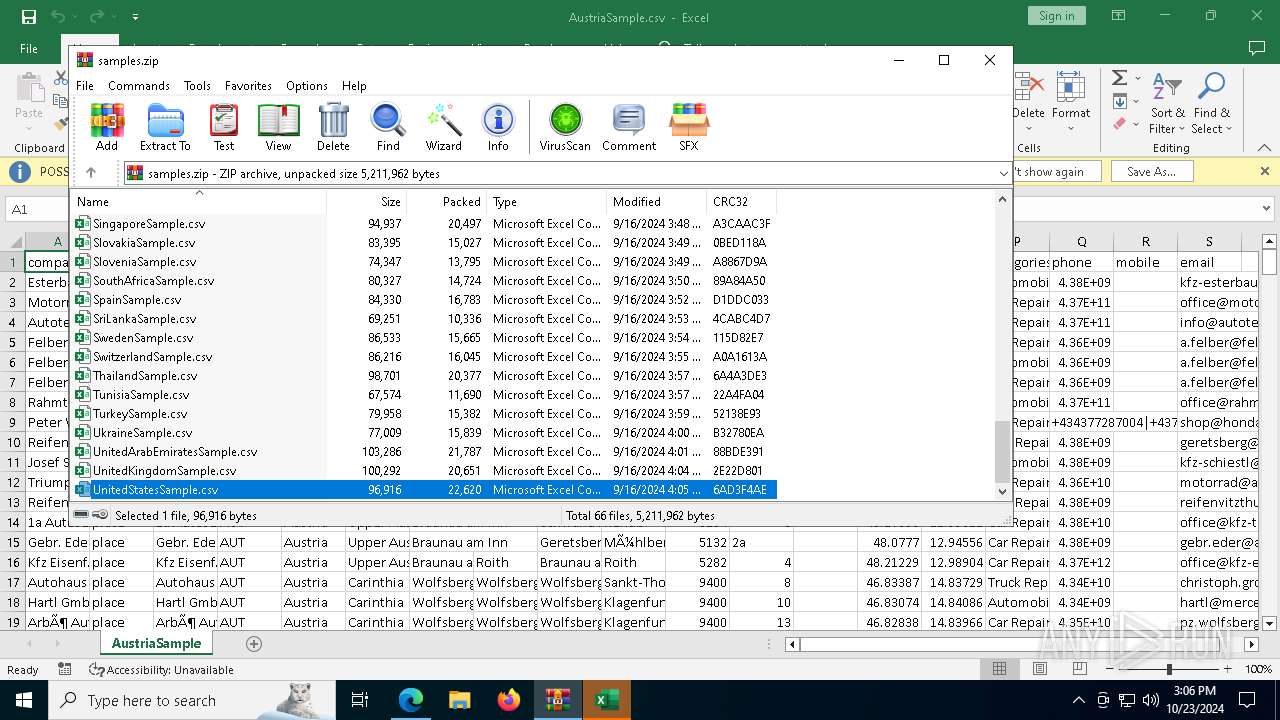Open the Excel File tab
This screenshot has width=1280, height=720.
pyautogui.click(x=29, y=48)
